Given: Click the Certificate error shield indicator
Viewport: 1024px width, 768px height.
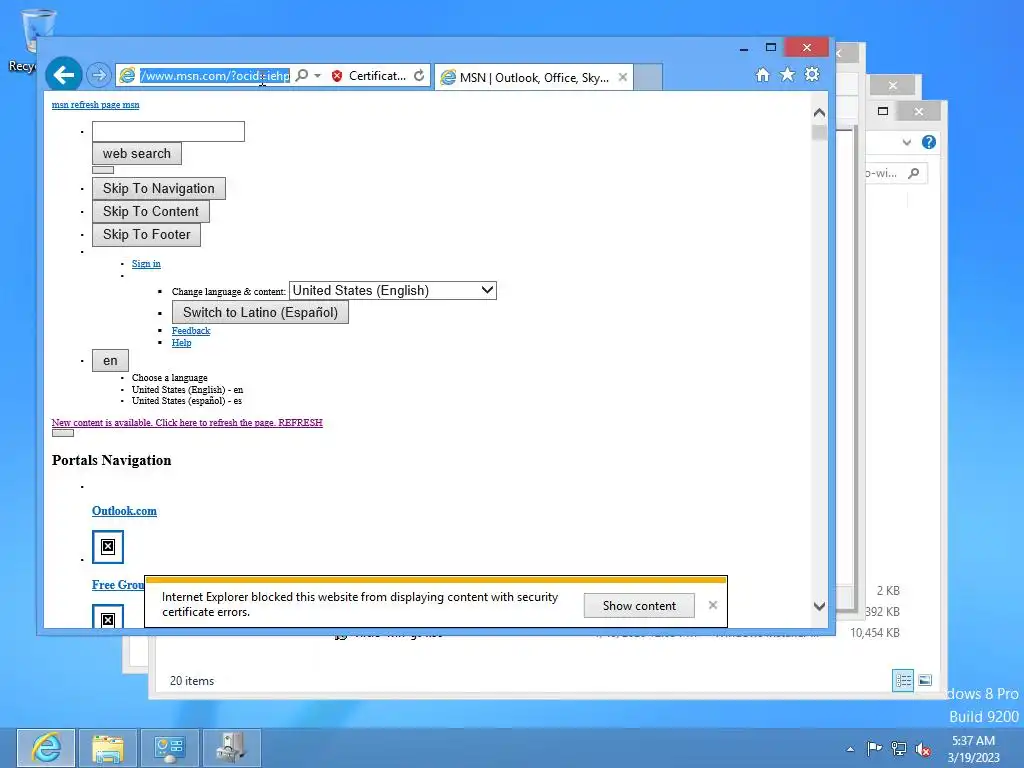Looking at the screenshot, I should (x=369, y=76).
